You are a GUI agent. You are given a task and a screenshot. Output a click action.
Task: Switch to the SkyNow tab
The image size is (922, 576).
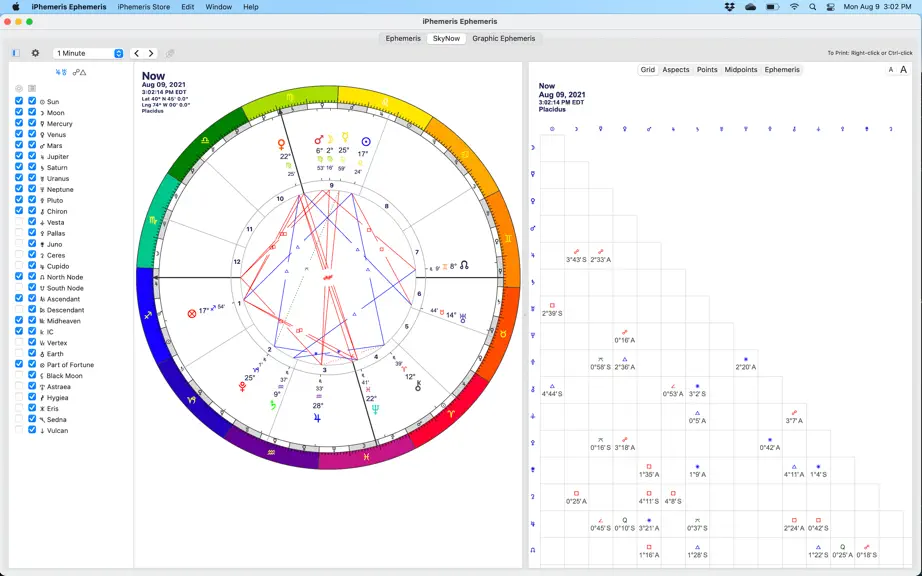pos(446,38)
